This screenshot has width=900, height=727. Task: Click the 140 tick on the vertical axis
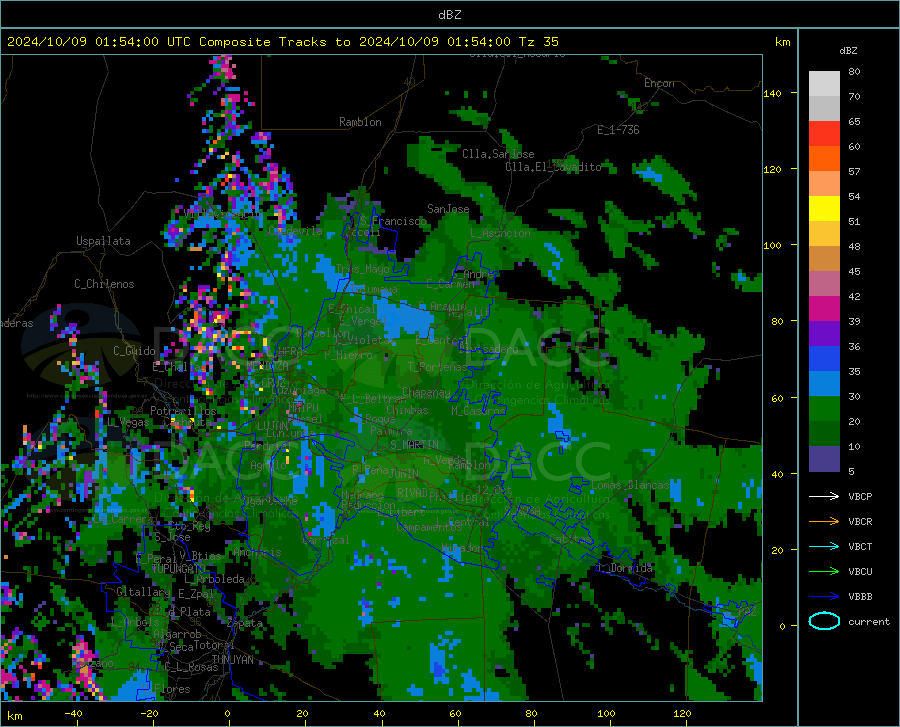coord(772,93)
